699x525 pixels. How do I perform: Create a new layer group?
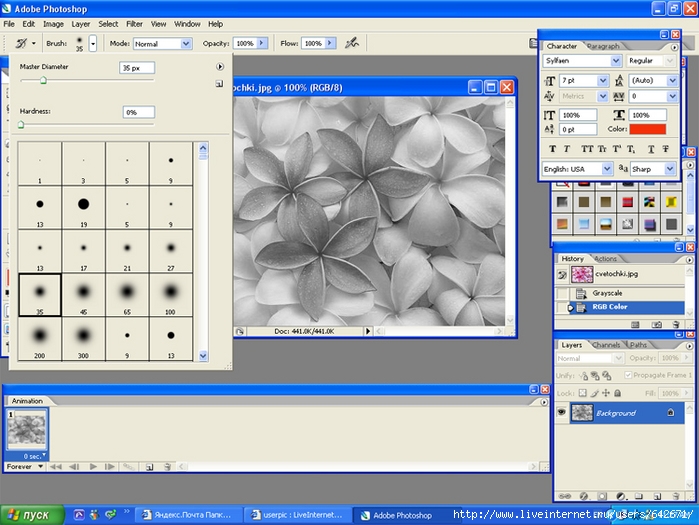point(639,496)
